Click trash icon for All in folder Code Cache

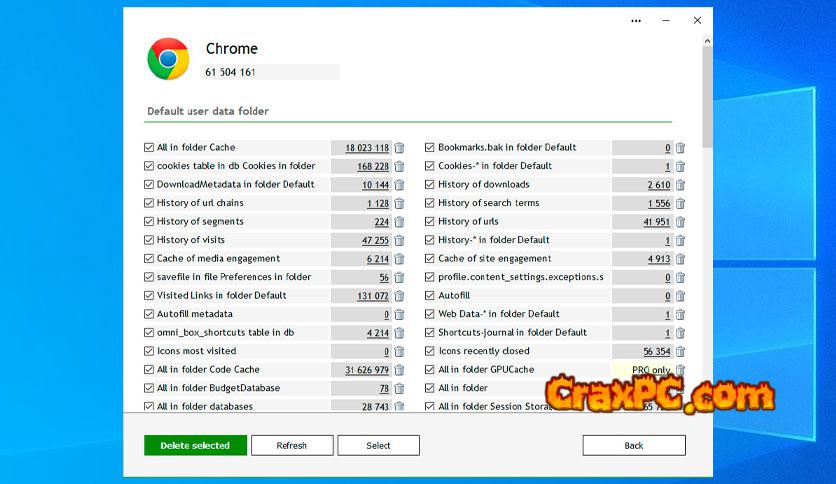pos(399,370)
